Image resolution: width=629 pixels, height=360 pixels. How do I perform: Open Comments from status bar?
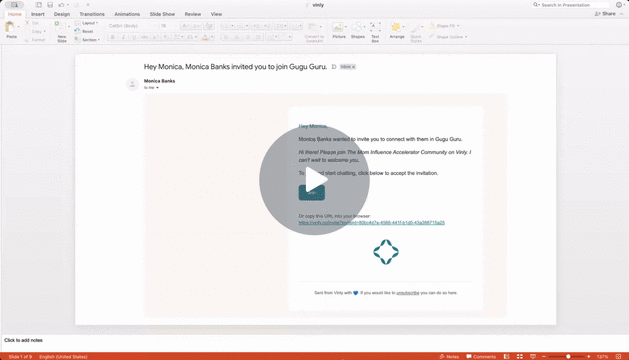(x=481, y=356)
